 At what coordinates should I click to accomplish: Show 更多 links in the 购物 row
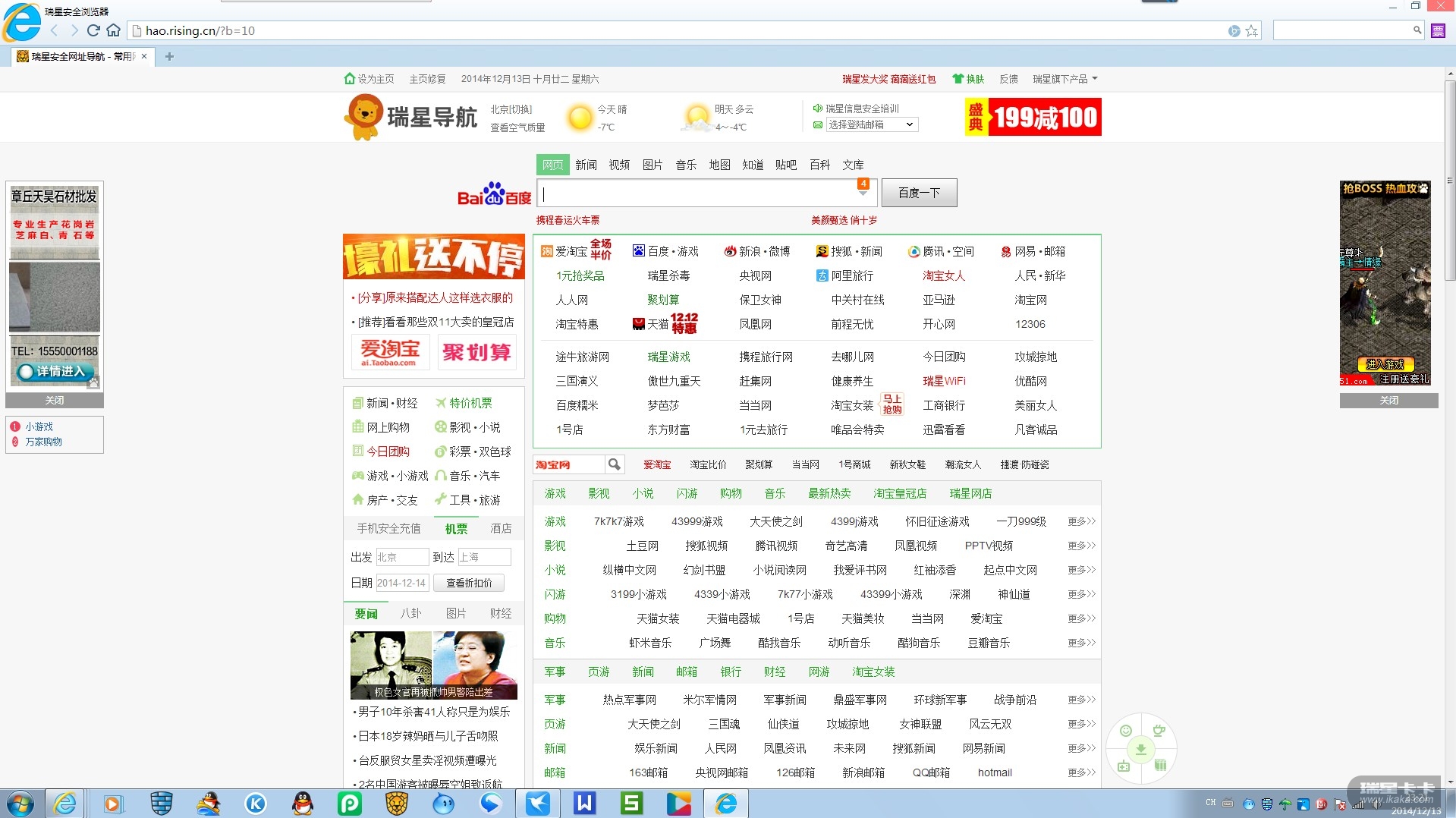[x=1081, y=618]
